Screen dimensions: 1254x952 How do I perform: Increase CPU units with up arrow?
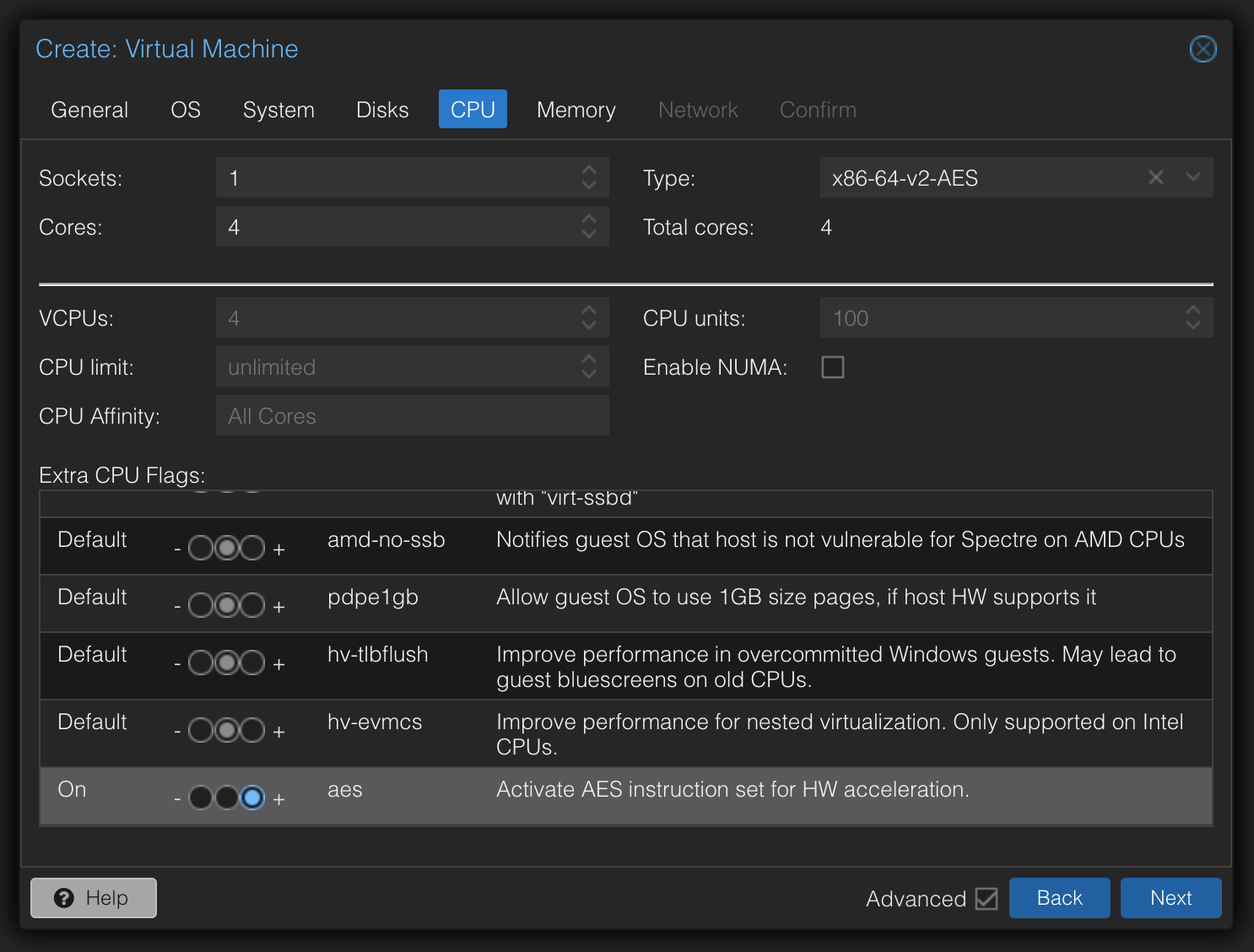click(1193, 310)
